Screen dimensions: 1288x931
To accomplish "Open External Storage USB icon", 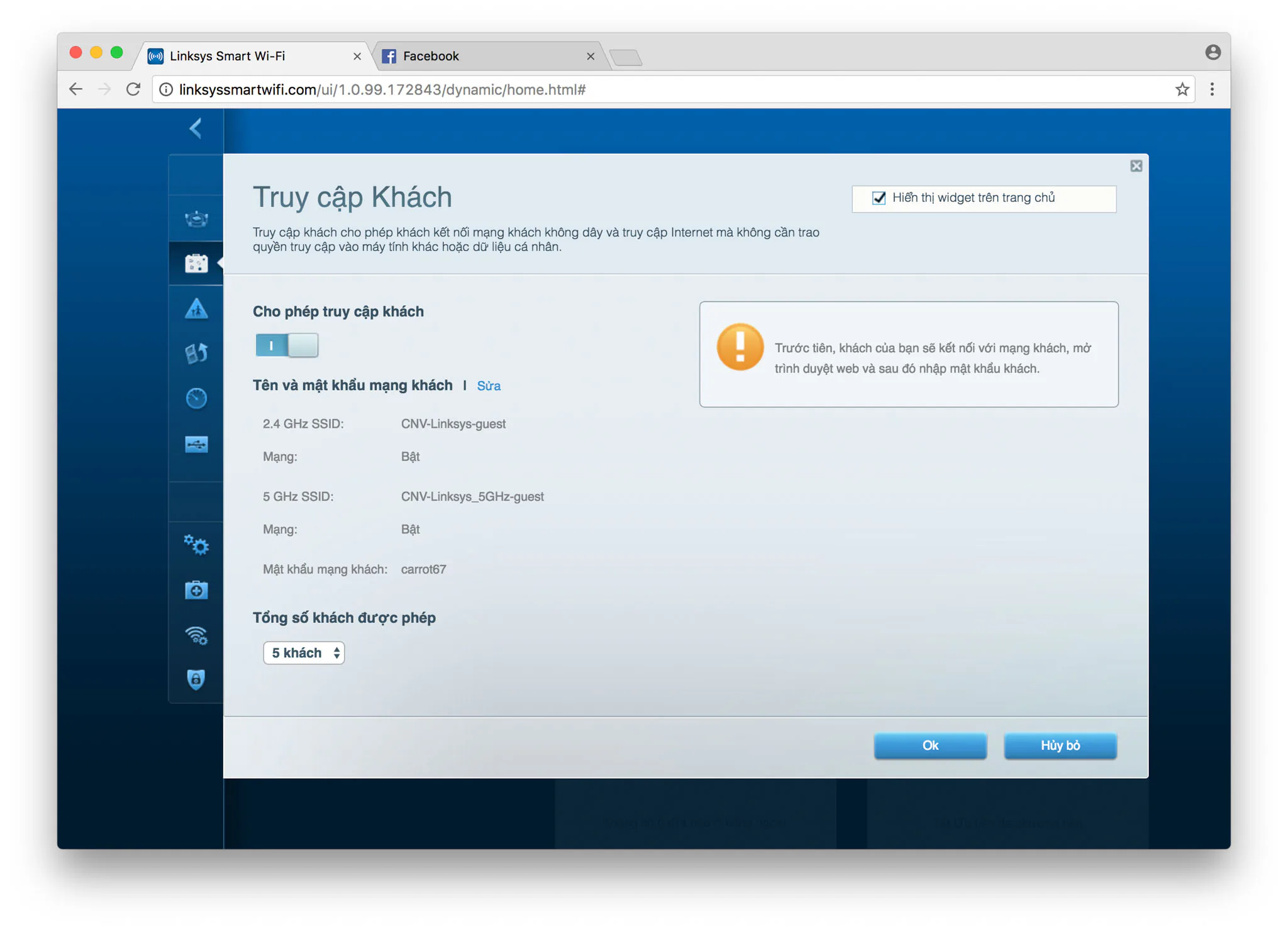I will tap(196, 444).
